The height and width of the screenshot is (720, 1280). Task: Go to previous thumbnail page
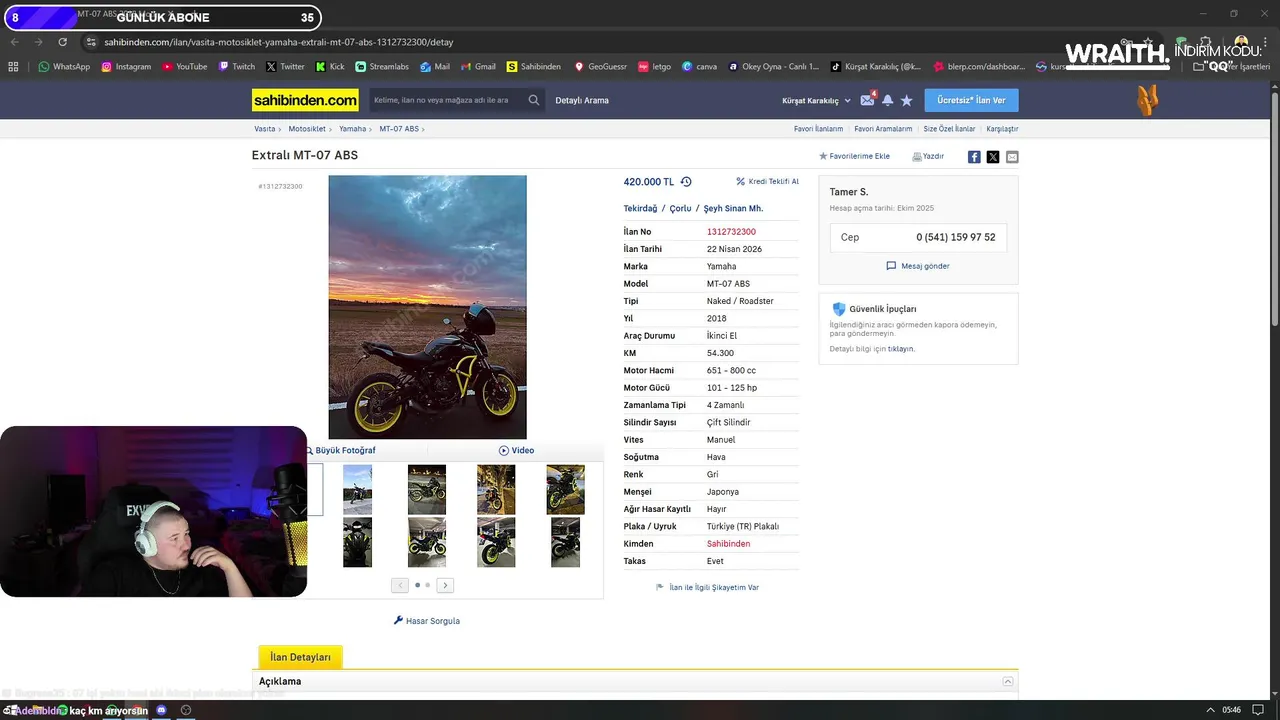coord(400,585)
